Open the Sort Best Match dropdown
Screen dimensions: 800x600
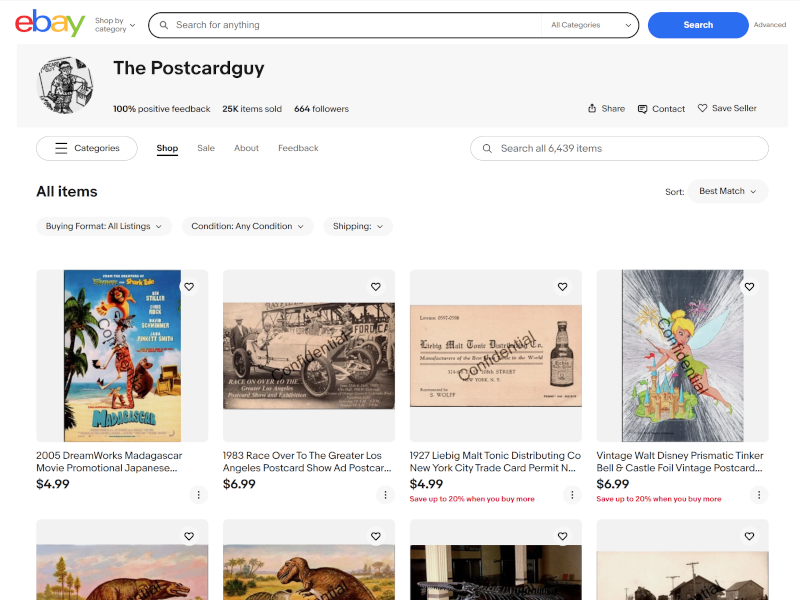727,191
